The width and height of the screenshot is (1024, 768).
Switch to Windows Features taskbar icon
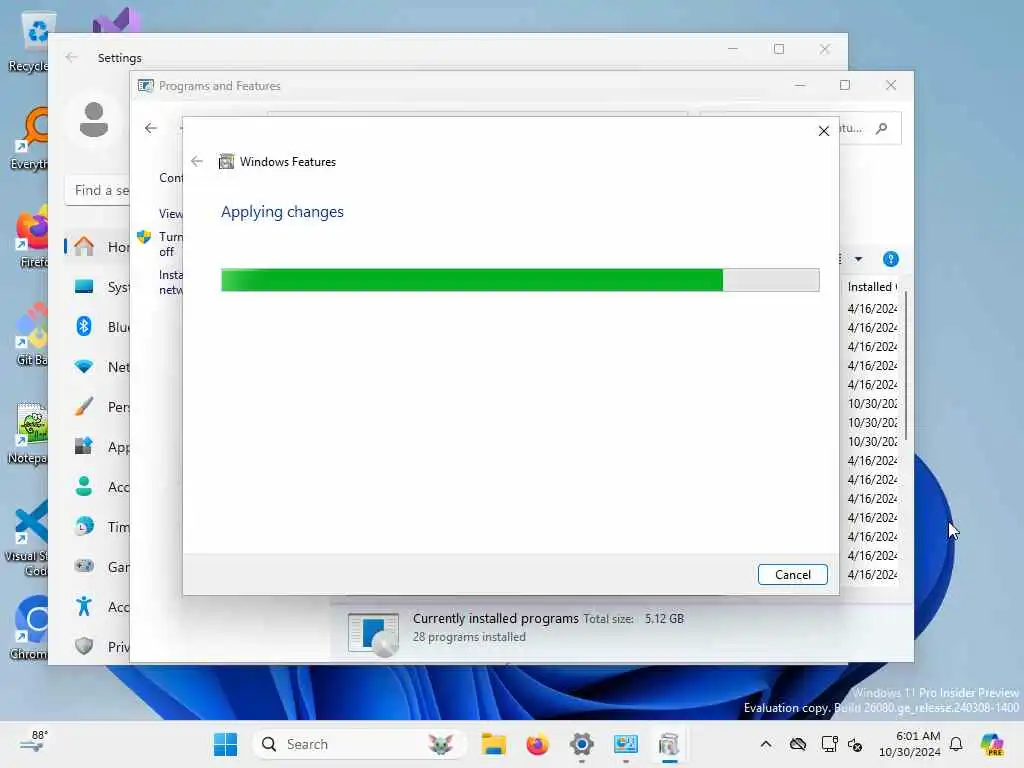click(x=669, y=744)
